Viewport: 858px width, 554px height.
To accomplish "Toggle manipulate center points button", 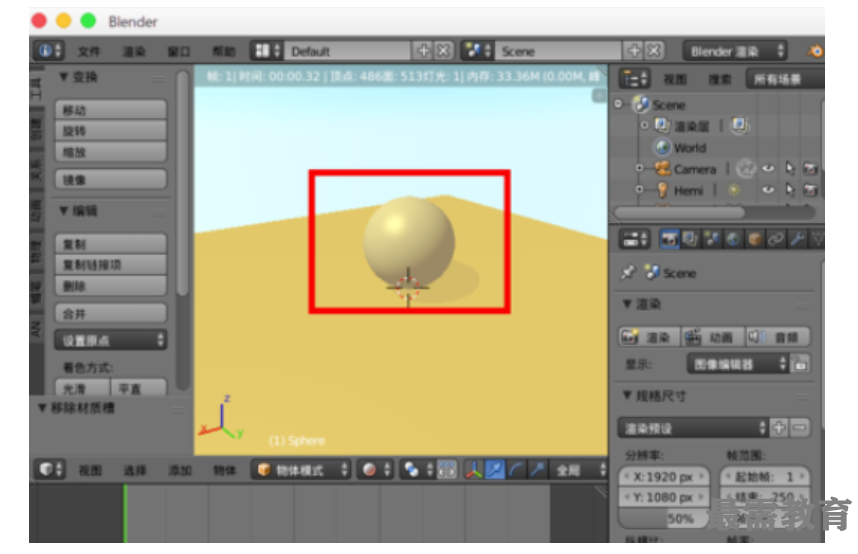I will [x=447, y=470].
